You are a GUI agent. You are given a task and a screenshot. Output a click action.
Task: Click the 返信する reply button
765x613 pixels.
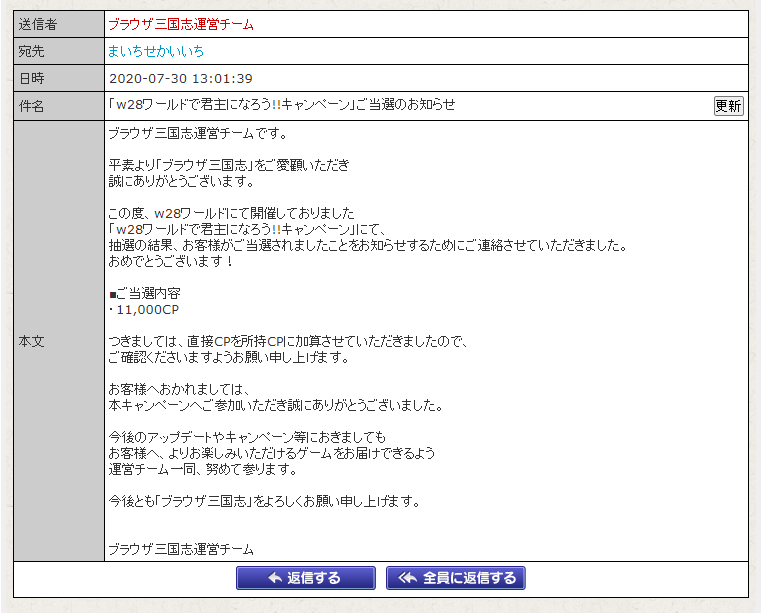[x=305, y=578]
